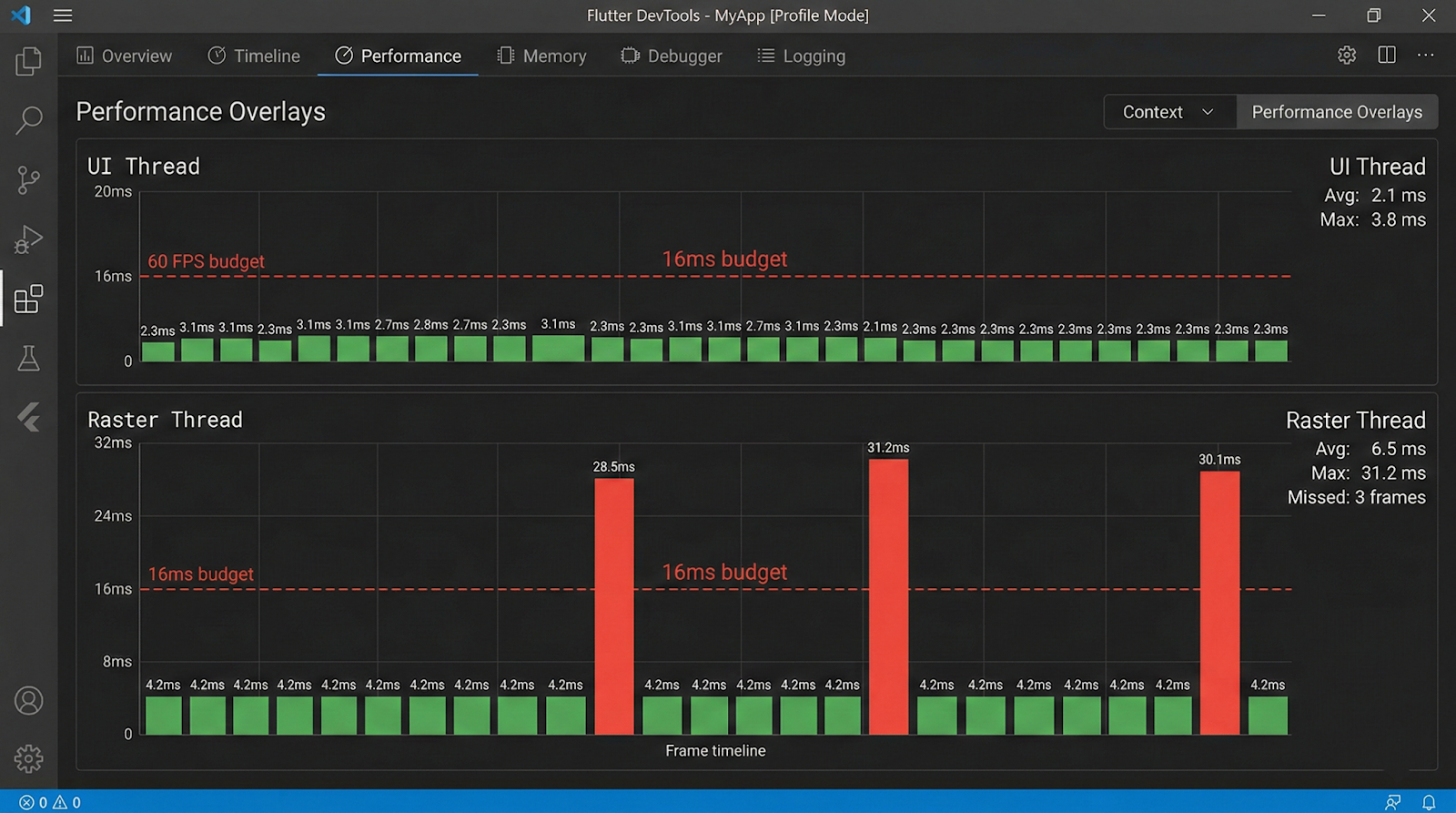Viewport: 1456px width, 813px height.
Task: Click the Frame timeline axis label
Action: click(x=715, y=751)
